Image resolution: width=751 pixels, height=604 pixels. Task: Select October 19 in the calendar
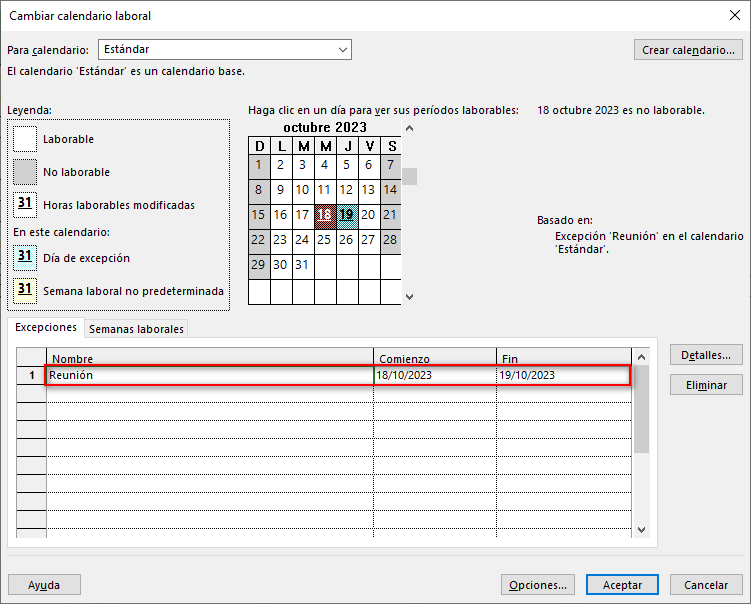click(x=346, y=214)
